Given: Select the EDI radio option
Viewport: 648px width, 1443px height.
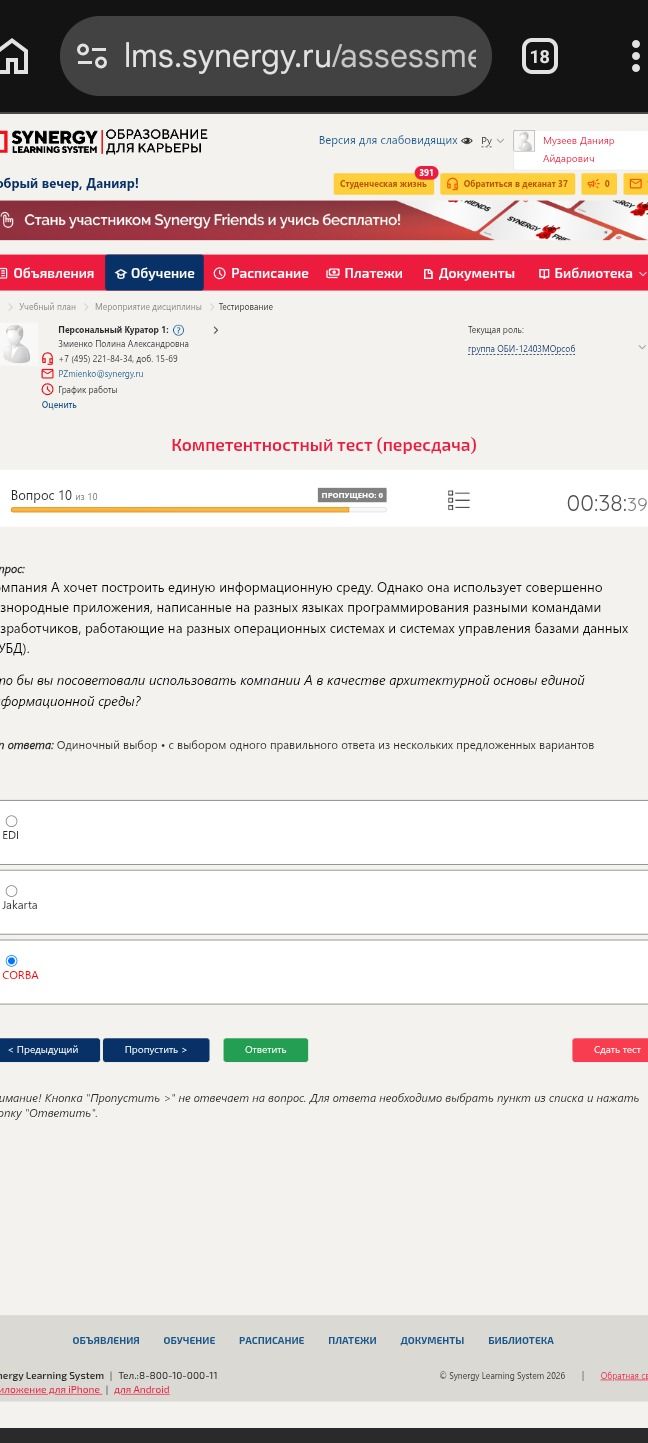Looking at the screenshot, I should (x=11, y=821).
